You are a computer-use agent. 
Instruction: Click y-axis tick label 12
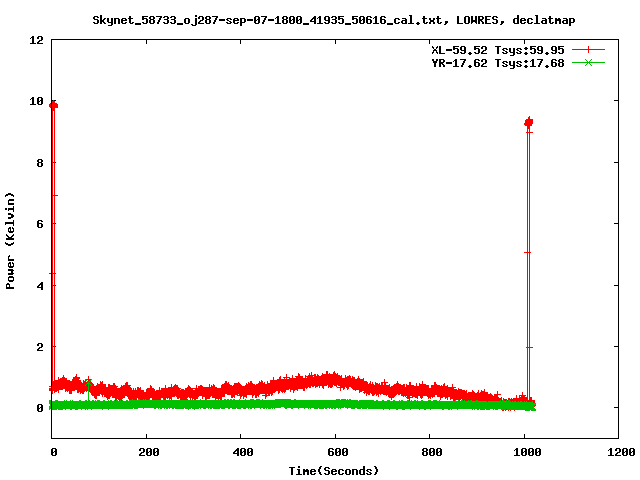click(36, 40)
